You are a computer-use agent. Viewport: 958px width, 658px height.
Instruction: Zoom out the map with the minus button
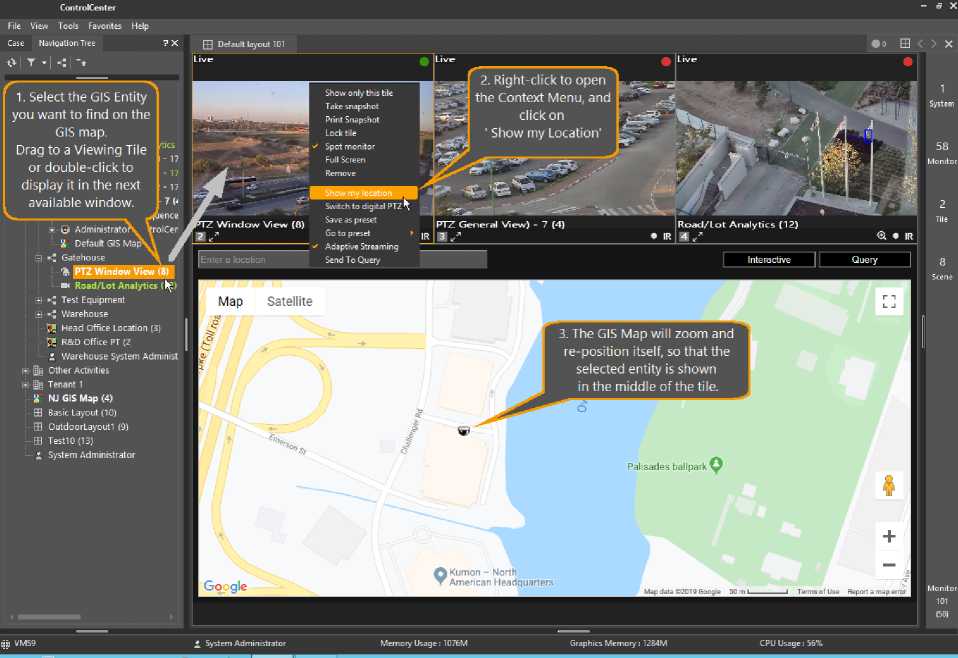[x=888, y=565]
